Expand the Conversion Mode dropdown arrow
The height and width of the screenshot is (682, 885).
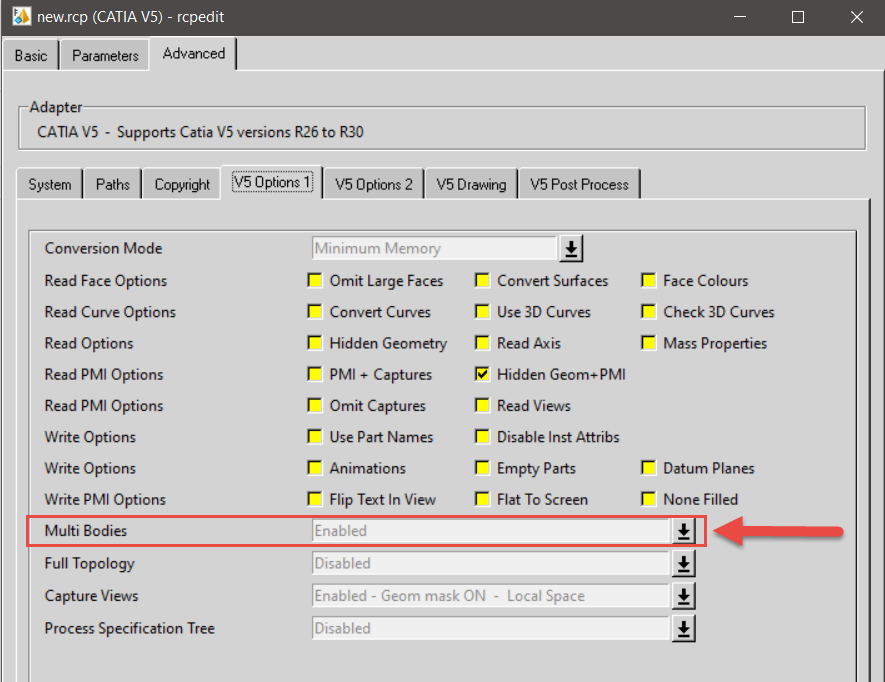pyautogui.click(x=571, y=248)
